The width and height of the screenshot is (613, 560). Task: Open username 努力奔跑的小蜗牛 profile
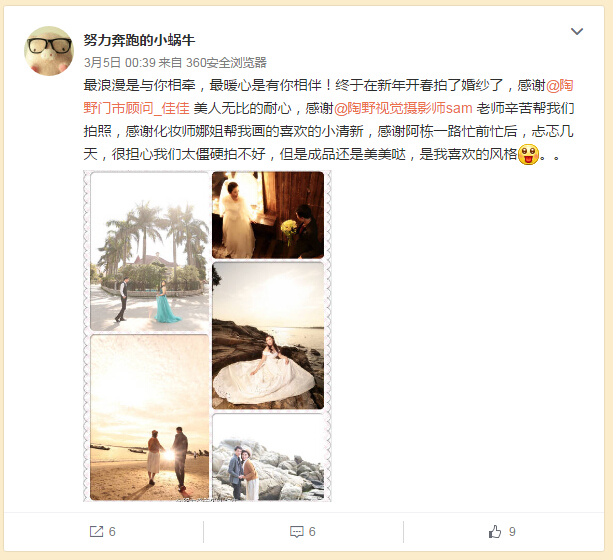click(x=139, y=40)
